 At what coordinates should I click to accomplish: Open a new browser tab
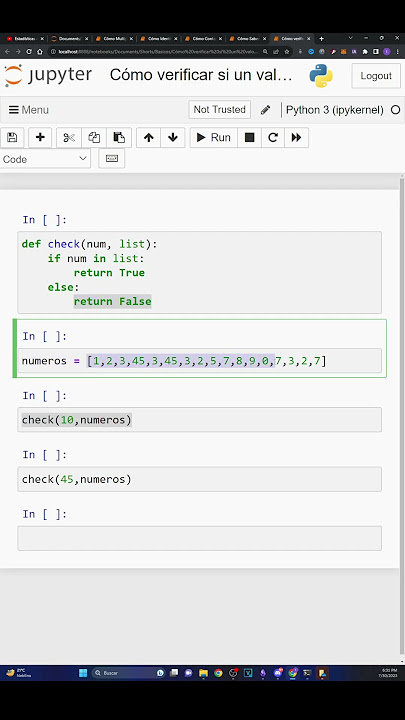(x=321, y=39)
